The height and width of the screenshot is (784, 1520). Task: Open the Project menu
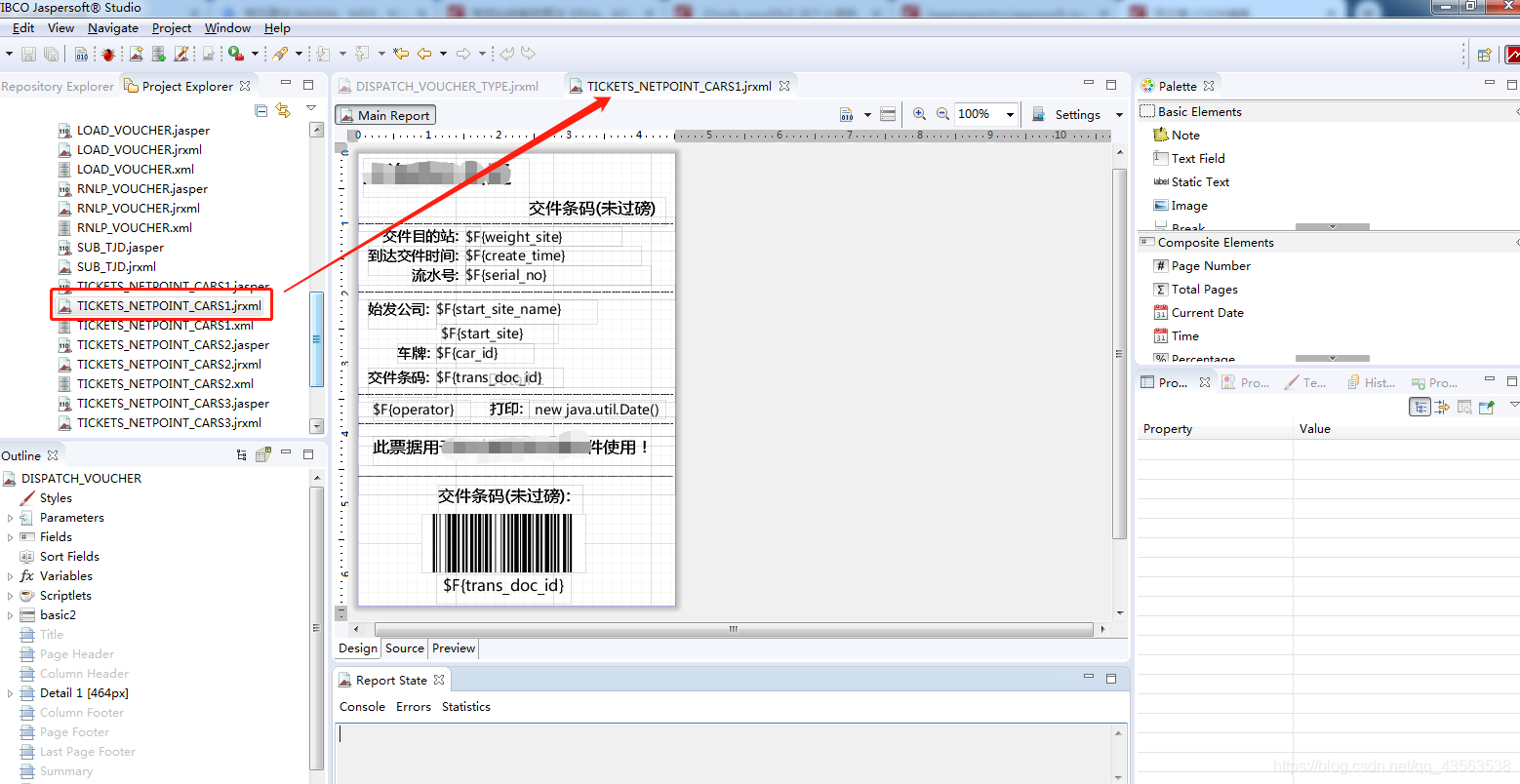tap(172, 28)
